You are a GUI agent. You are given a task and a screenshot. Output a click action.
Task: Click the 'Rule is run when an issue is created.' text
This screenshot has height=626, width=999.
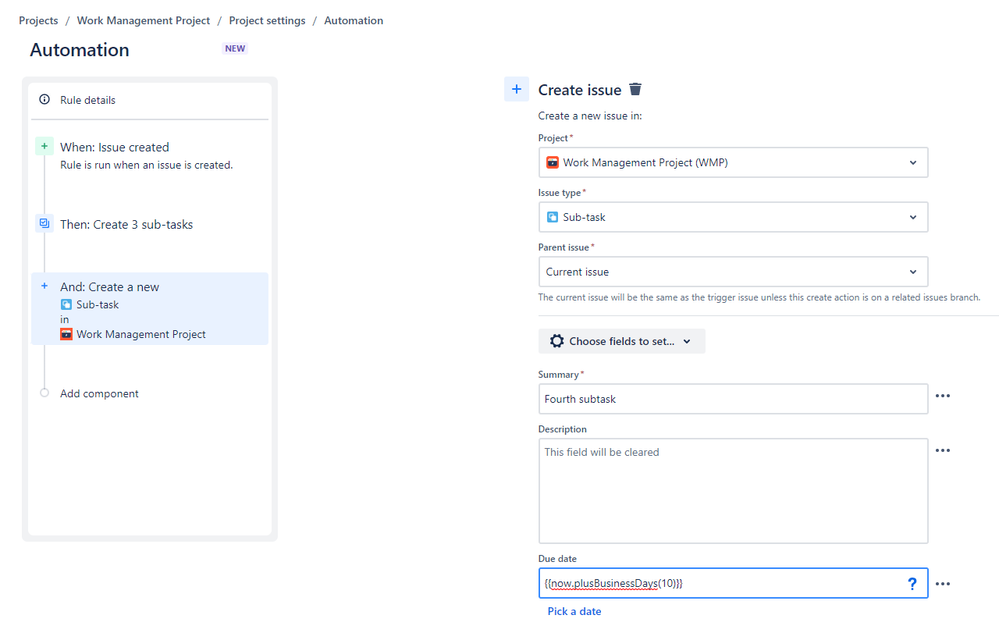pos(147,165)
